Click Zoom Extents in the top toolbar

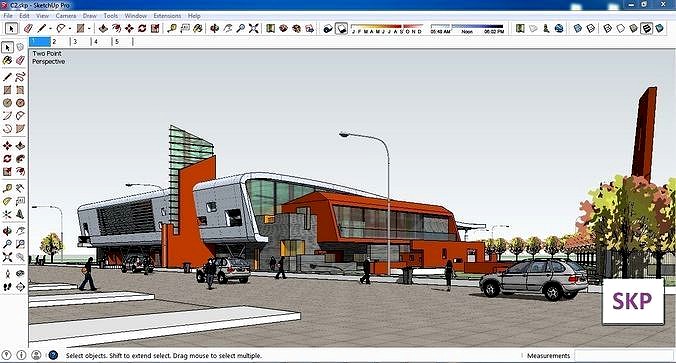coord(254,28)
